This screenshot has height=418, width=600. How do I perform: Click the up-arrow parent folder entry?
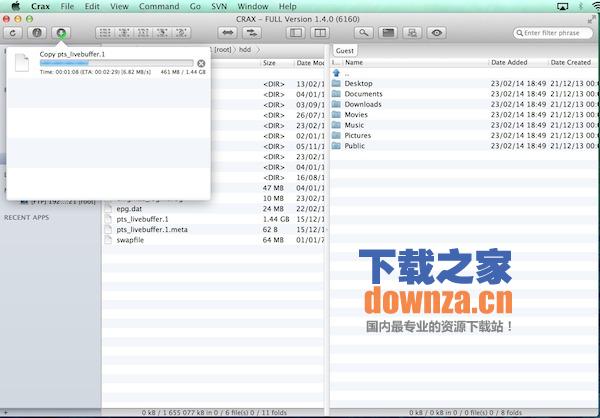pyautogui.click(x=336, y=73)
